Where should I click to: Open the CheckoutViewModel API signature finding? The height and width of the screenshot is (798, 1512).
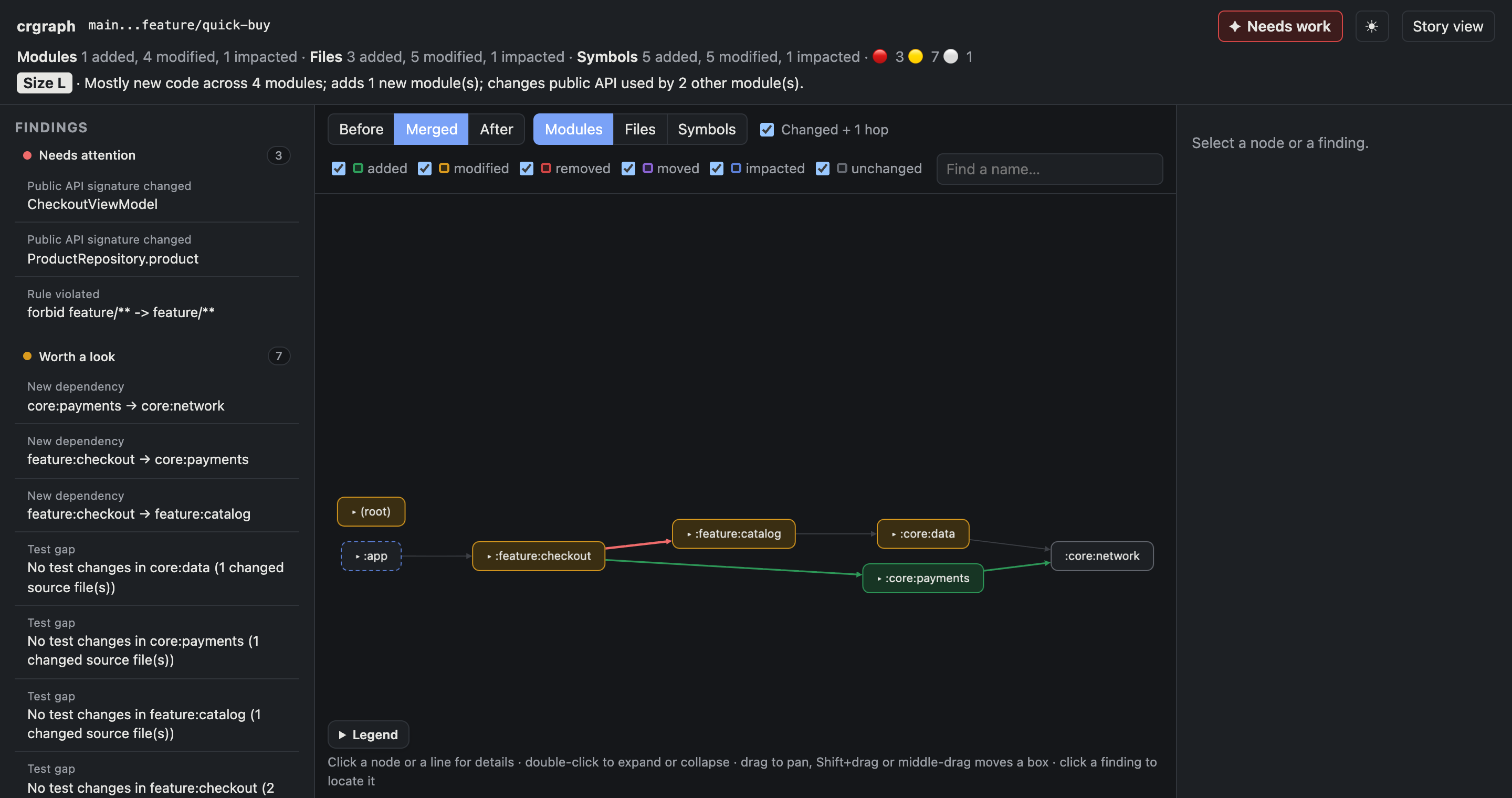tap(157, 195)
